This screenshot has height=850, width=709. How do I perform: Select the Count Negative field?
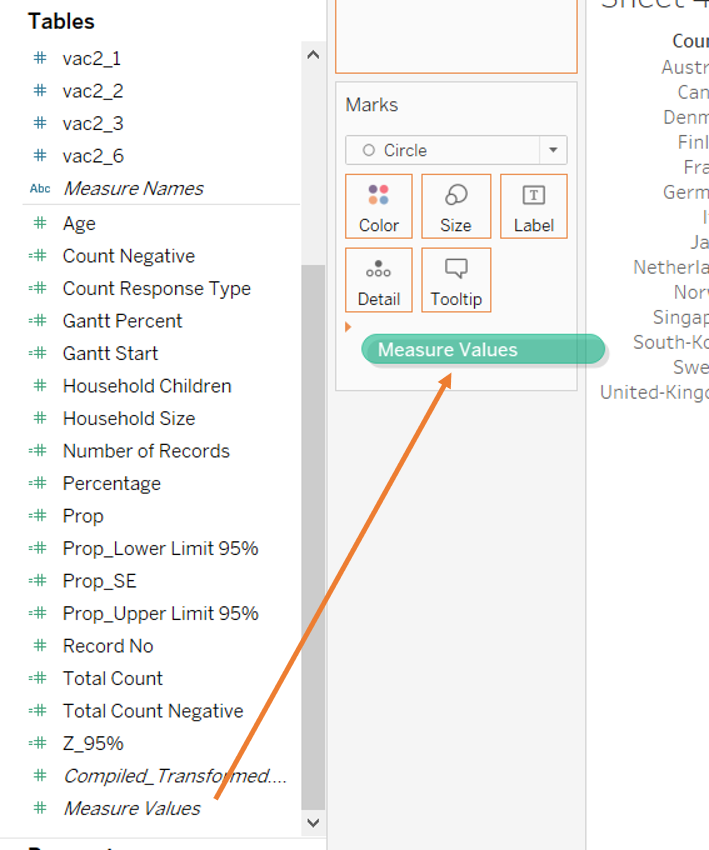[x=128, y=256]
